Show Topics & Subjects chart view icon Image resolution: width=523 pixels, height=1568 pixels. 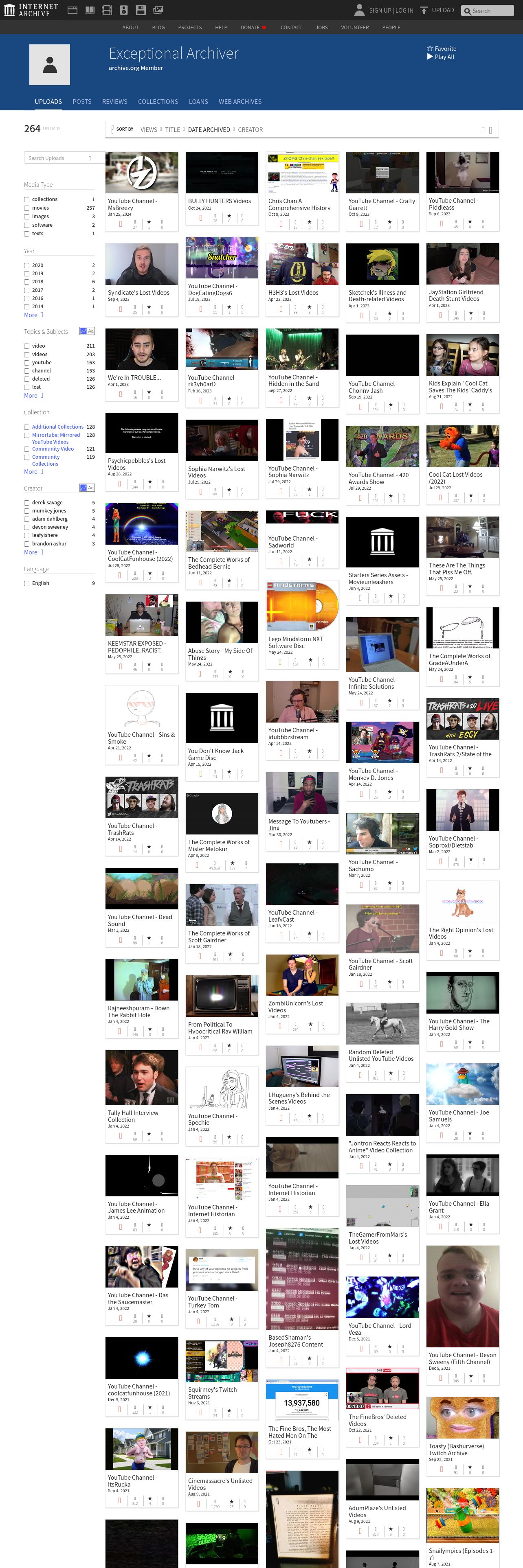84,331
